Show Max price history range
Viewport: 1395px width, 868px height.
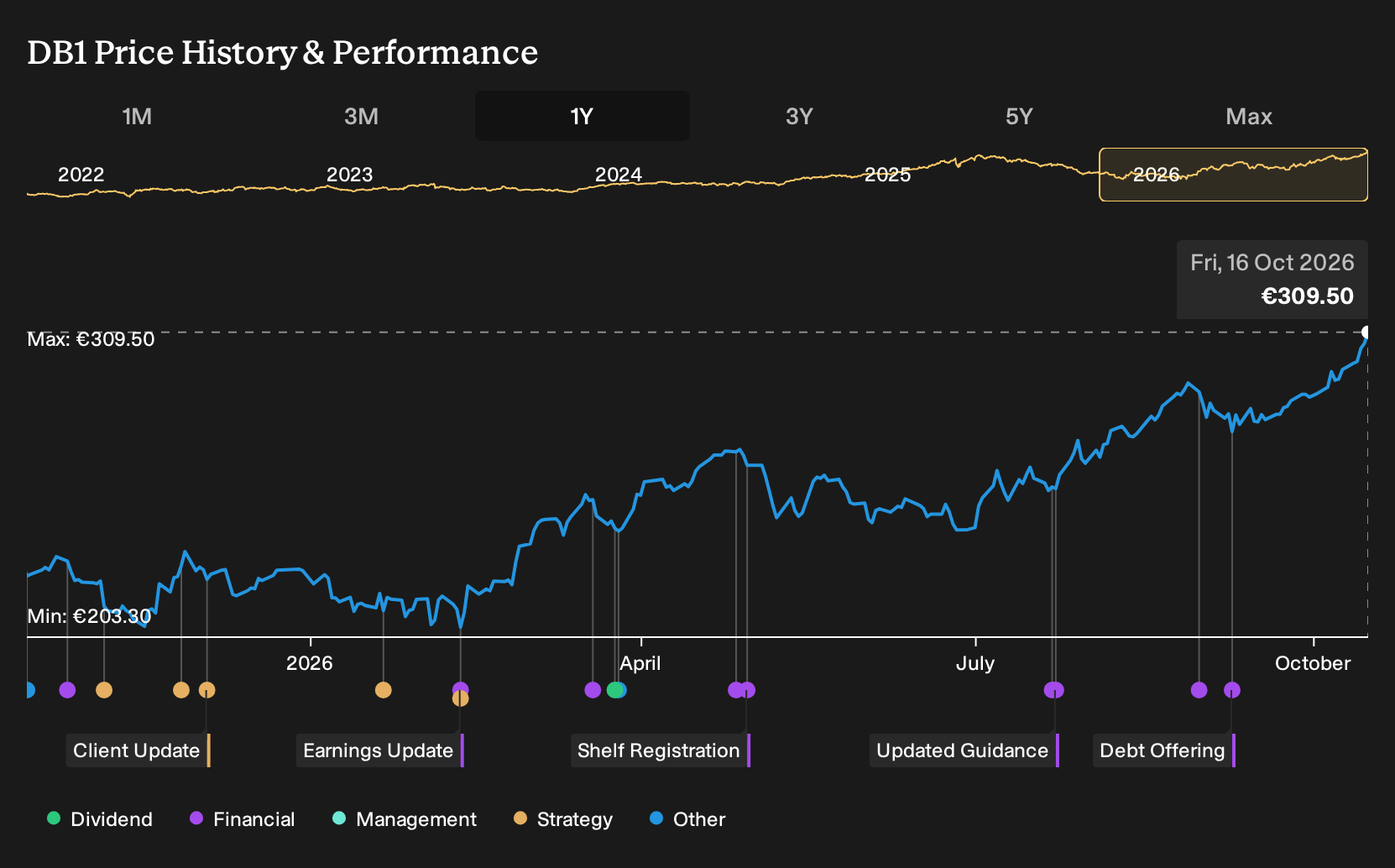click(1249, 116)
